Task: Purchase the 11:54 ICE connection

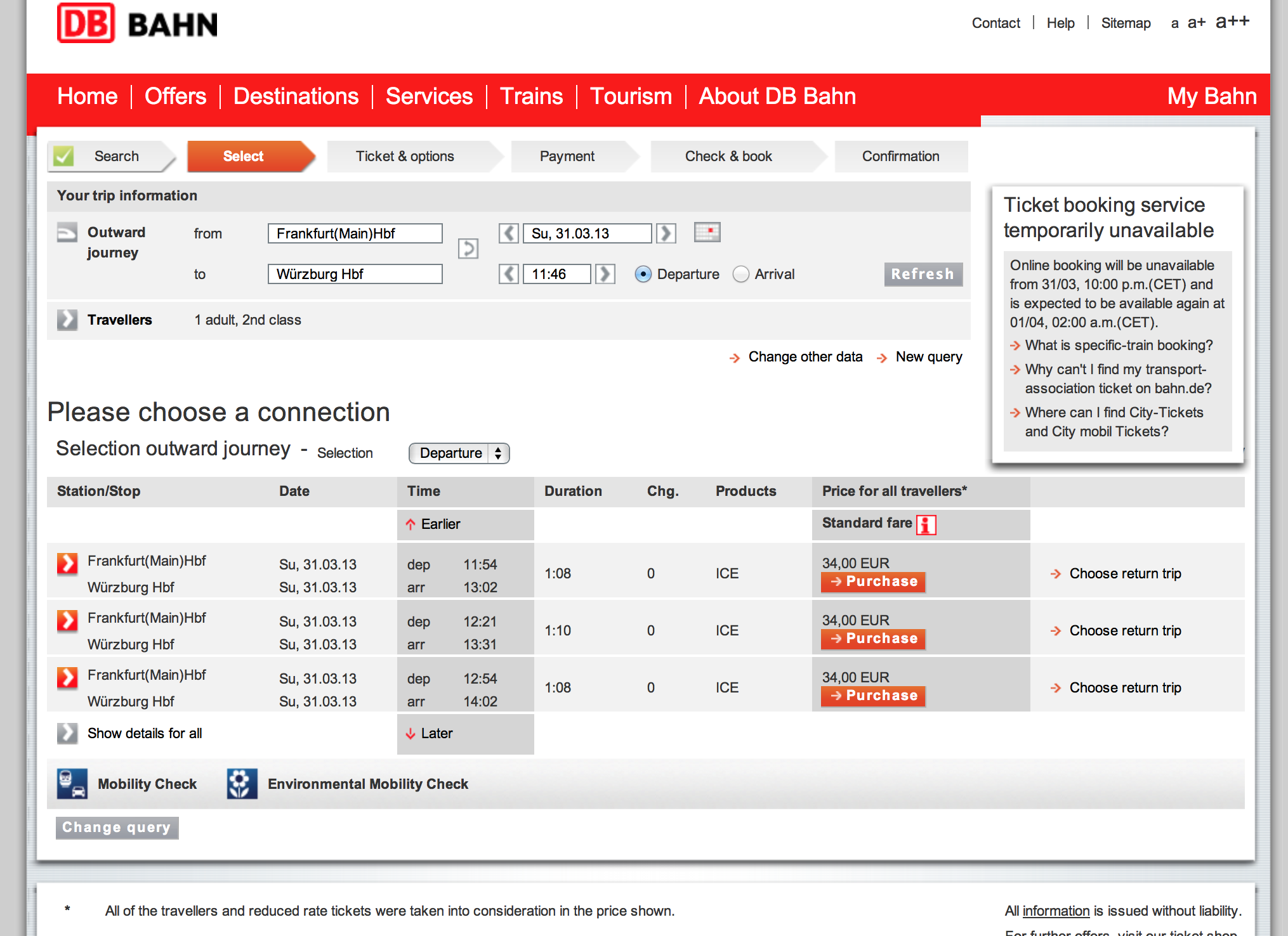Action: click(873, 582)
